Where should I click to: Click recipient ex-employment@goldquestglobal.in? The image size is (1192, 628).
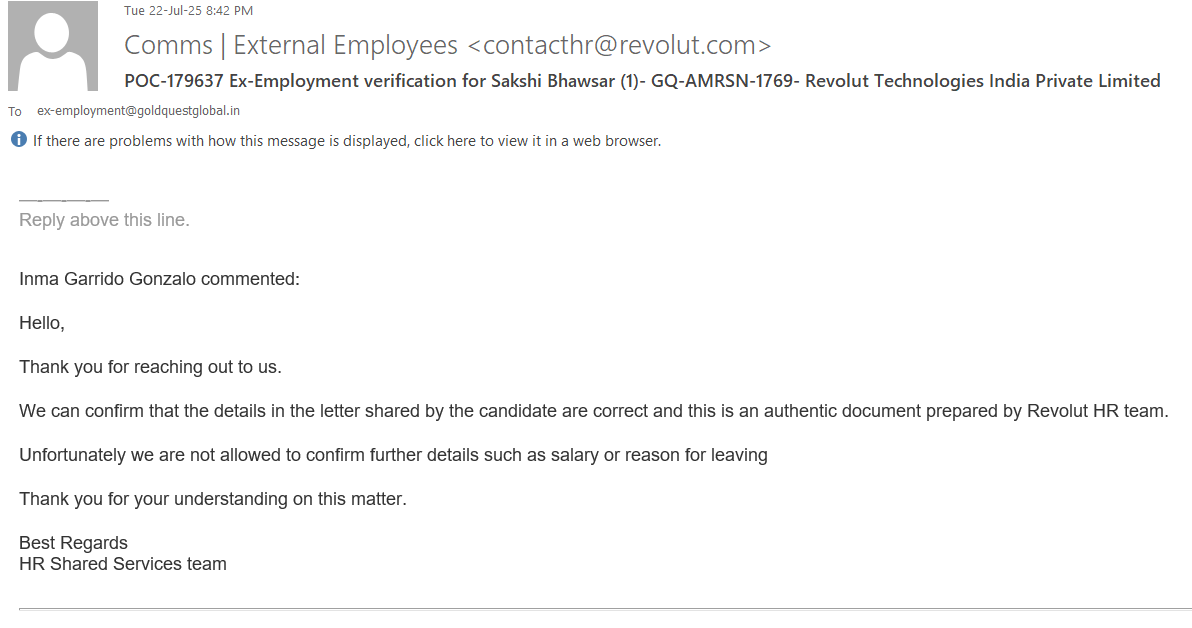coord(138,111)
